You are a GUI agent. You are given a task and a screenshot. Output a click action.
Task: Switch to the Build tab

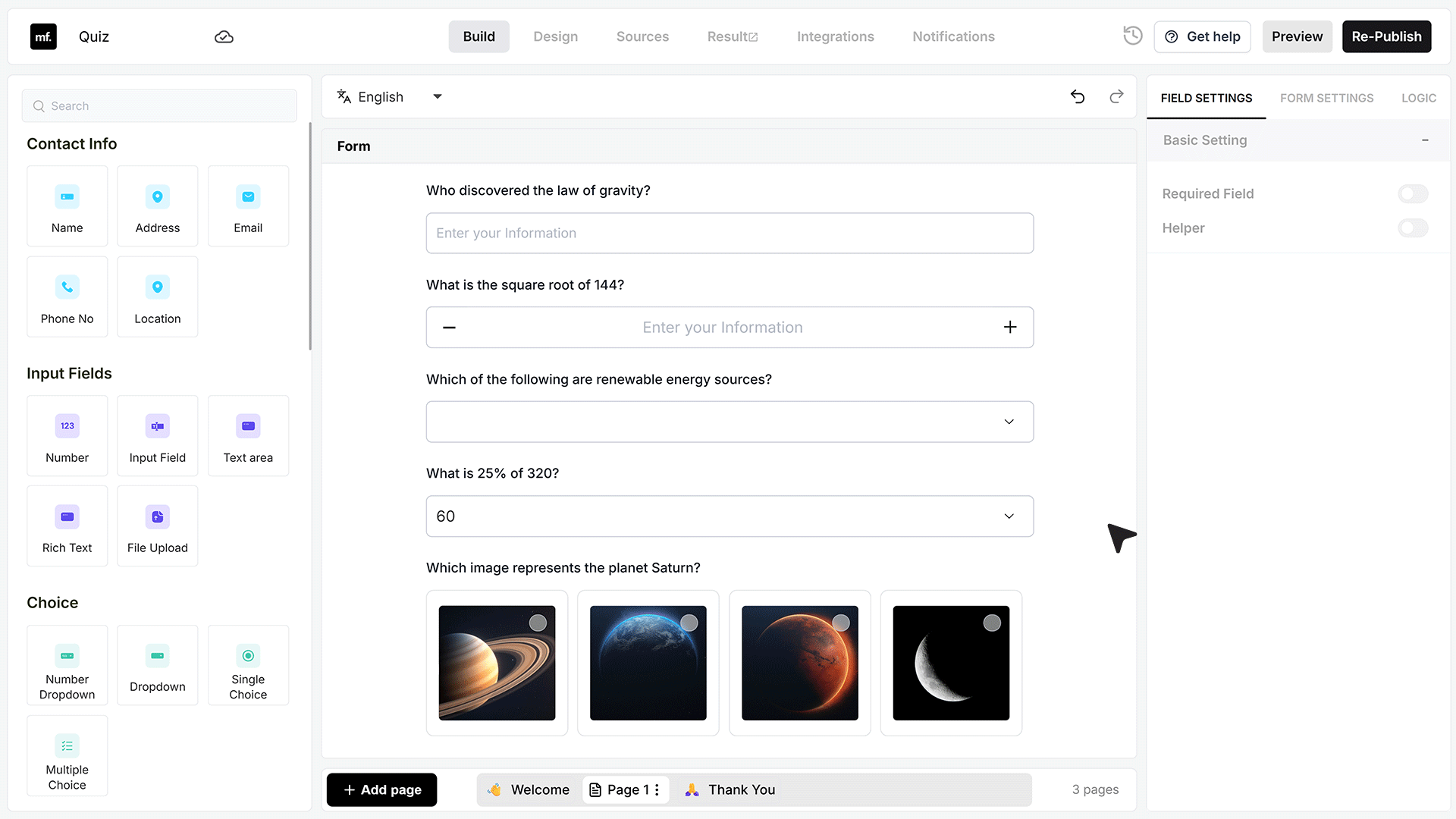[x=479, y=36]
